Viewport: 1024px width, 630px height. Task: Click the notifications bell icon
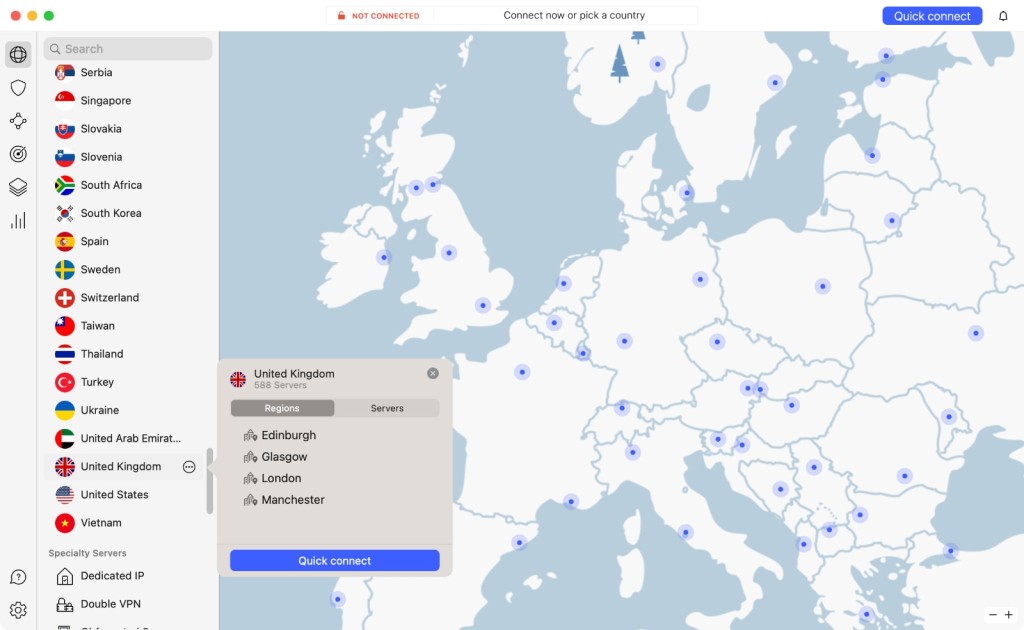click(x=1003, y=16)
